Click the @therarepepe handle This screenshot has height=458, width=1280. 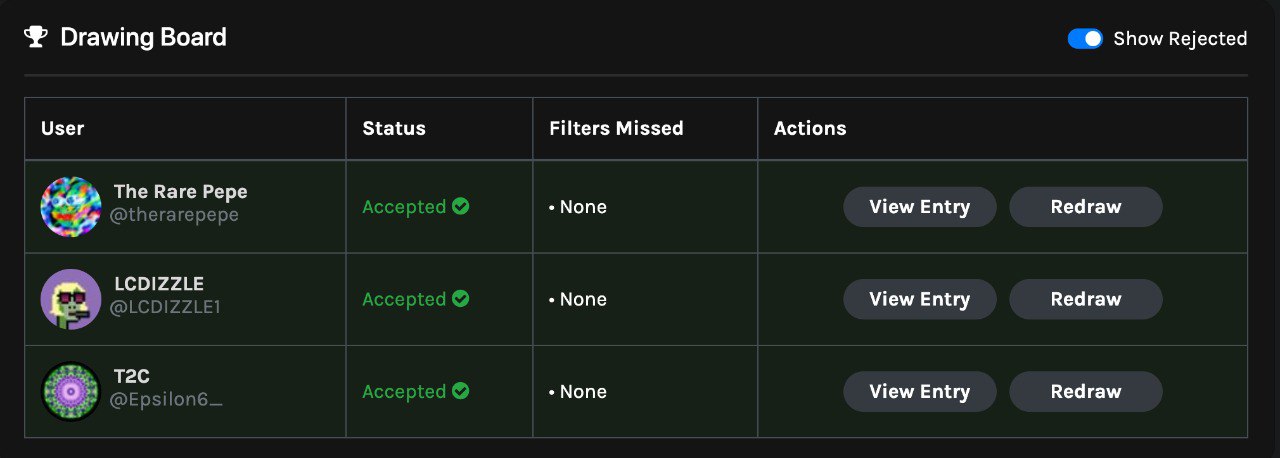click(176, 215)
